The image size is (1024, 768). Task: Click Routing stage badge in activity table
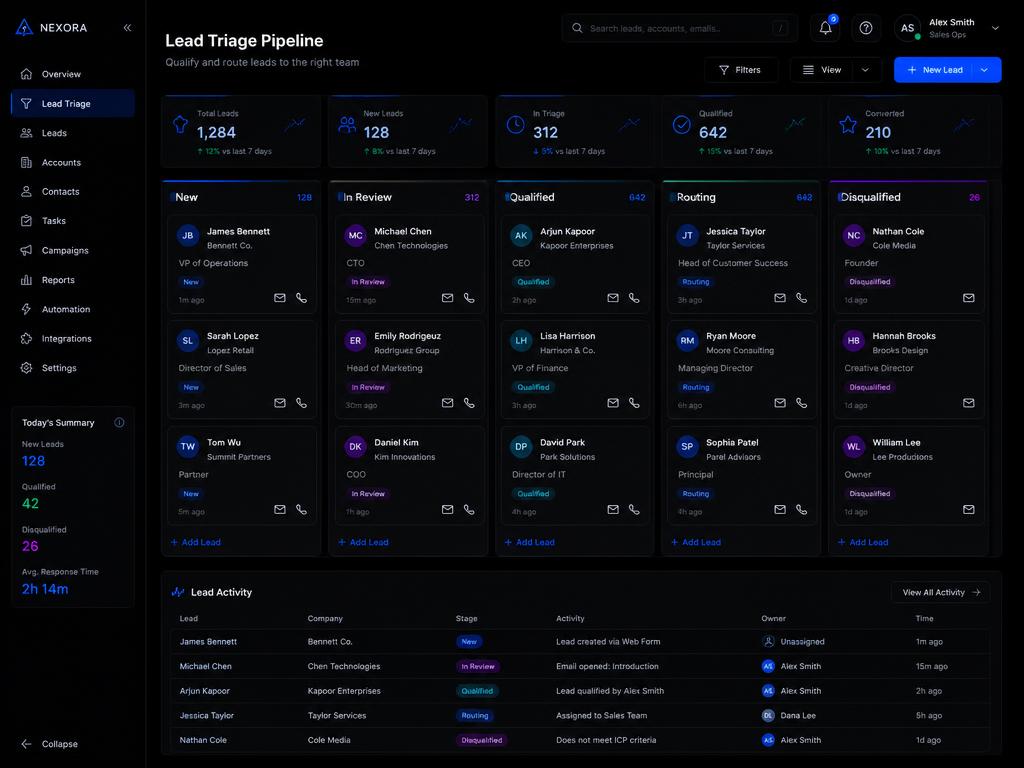coord(475,715)
